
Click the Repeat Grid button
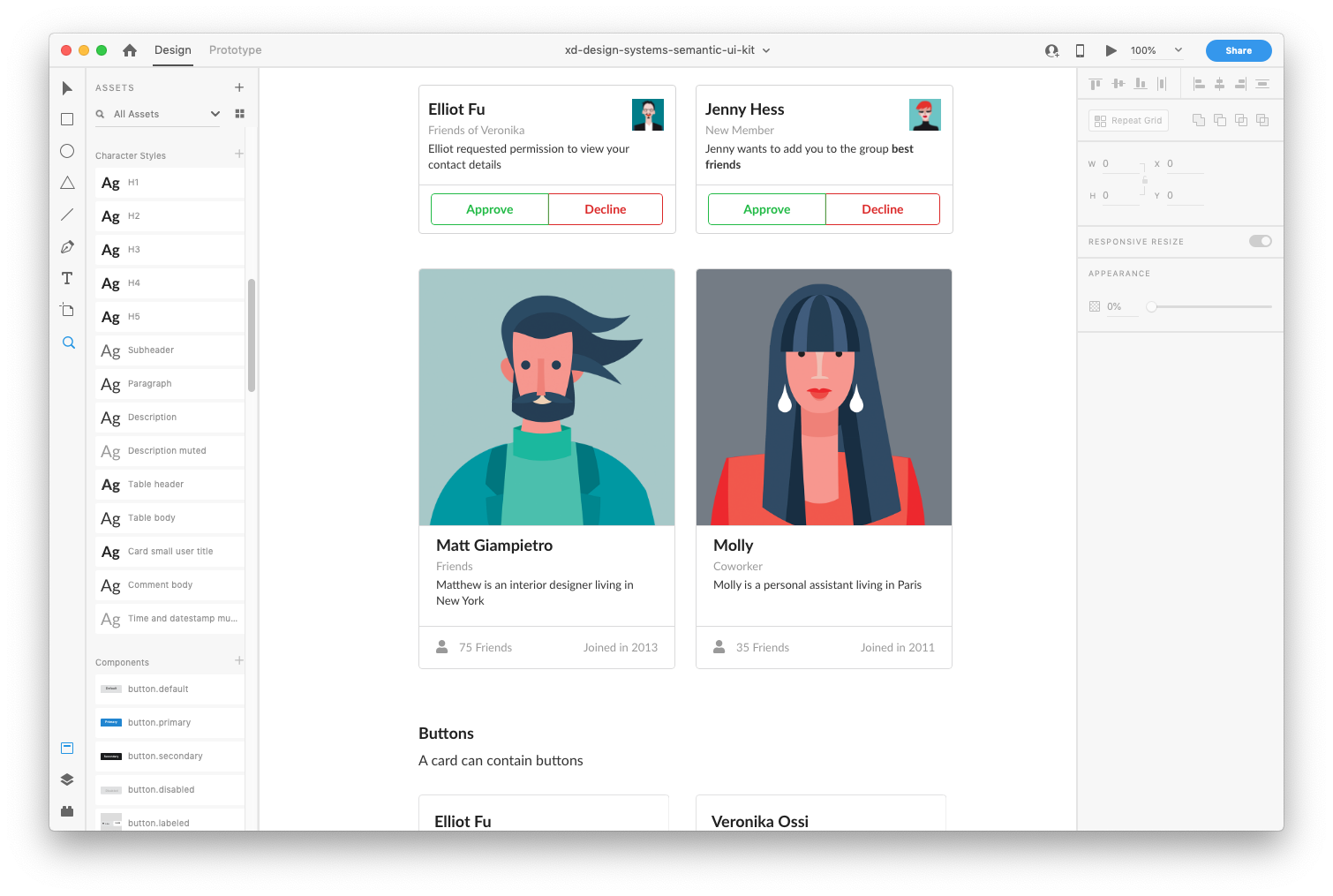[x=1128, y=120]
